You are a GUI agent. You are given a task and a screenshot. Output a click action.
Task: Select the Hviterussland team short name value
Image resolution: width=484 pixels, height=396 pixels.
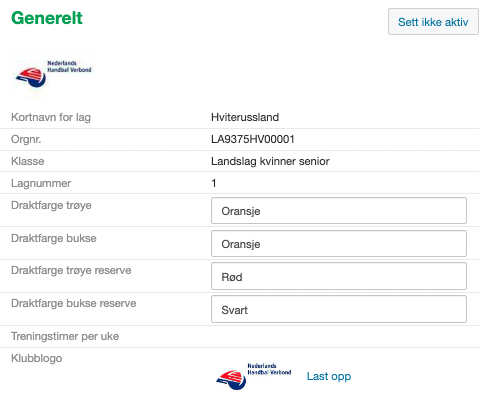pyautogui.click(x=245, y=117)
